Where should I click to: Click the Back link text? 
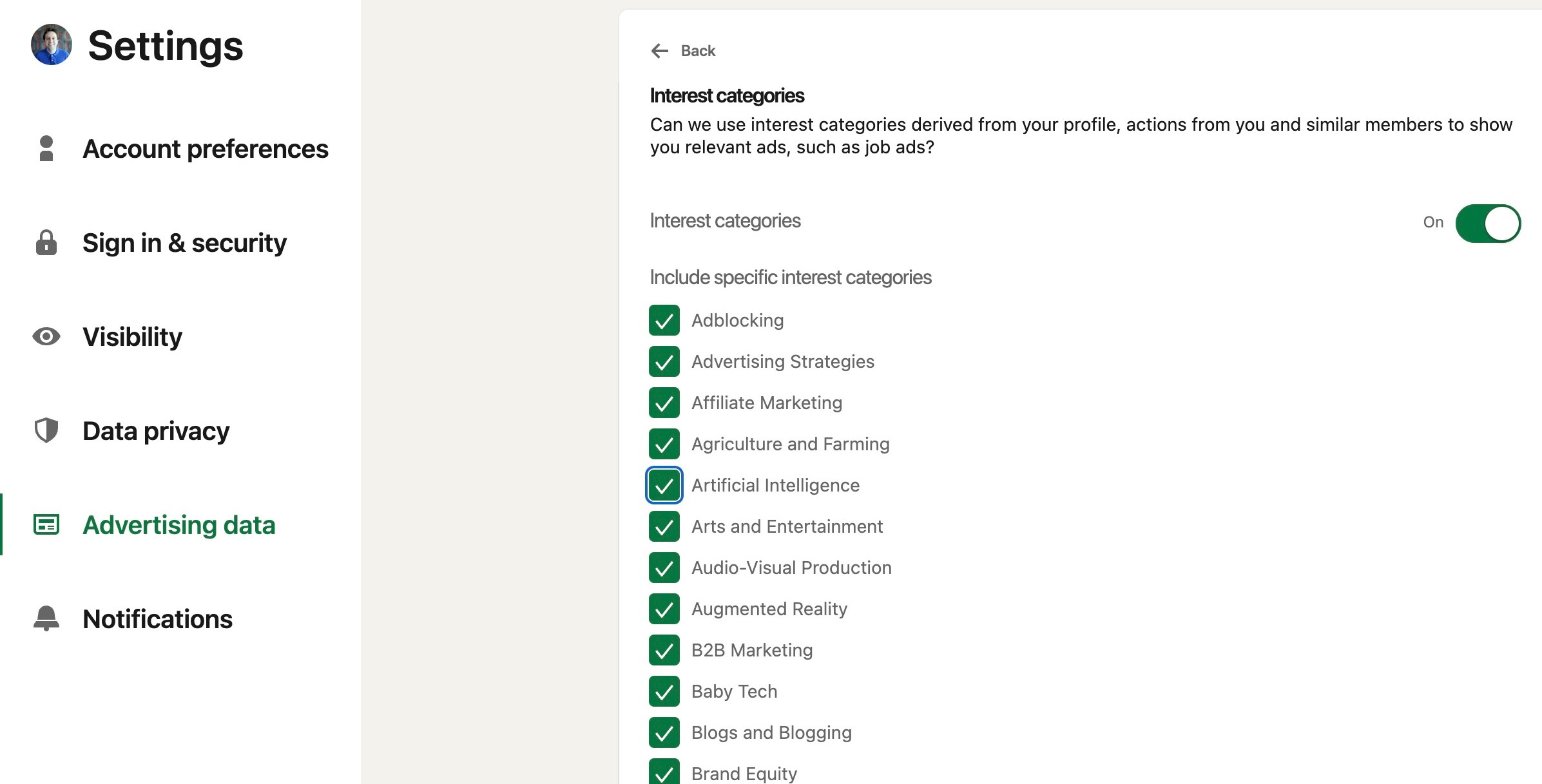point(698,51)
